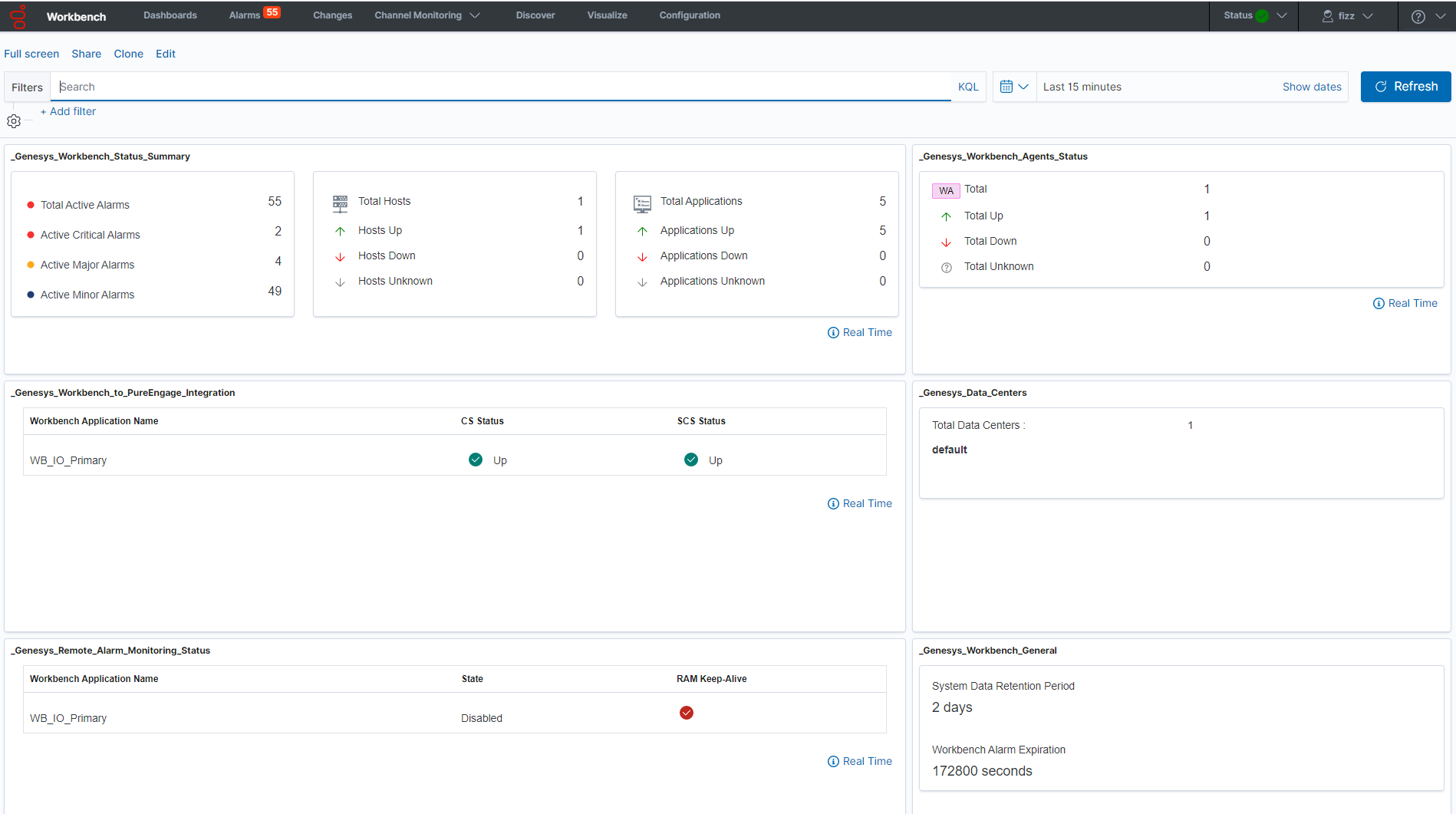Click the Total Applications monitor icon
1456x814 pixels.
click(642, 203)
